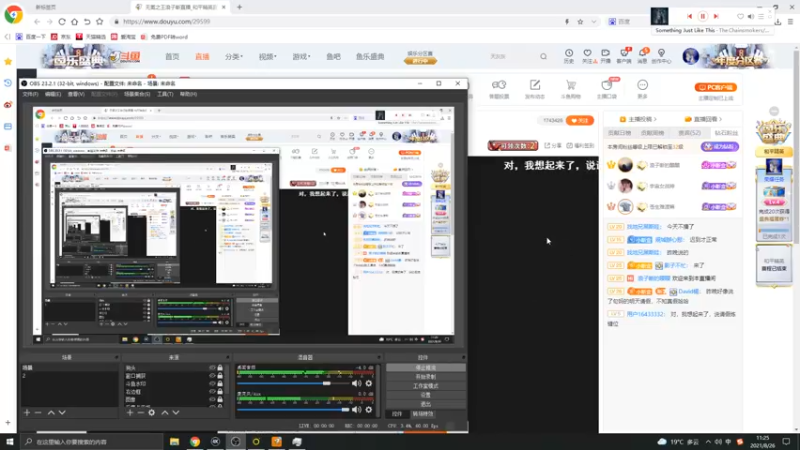Open source properties gear in sources toolbar
The height and width of the screenshot is (450, 800).
coord(152,412)
